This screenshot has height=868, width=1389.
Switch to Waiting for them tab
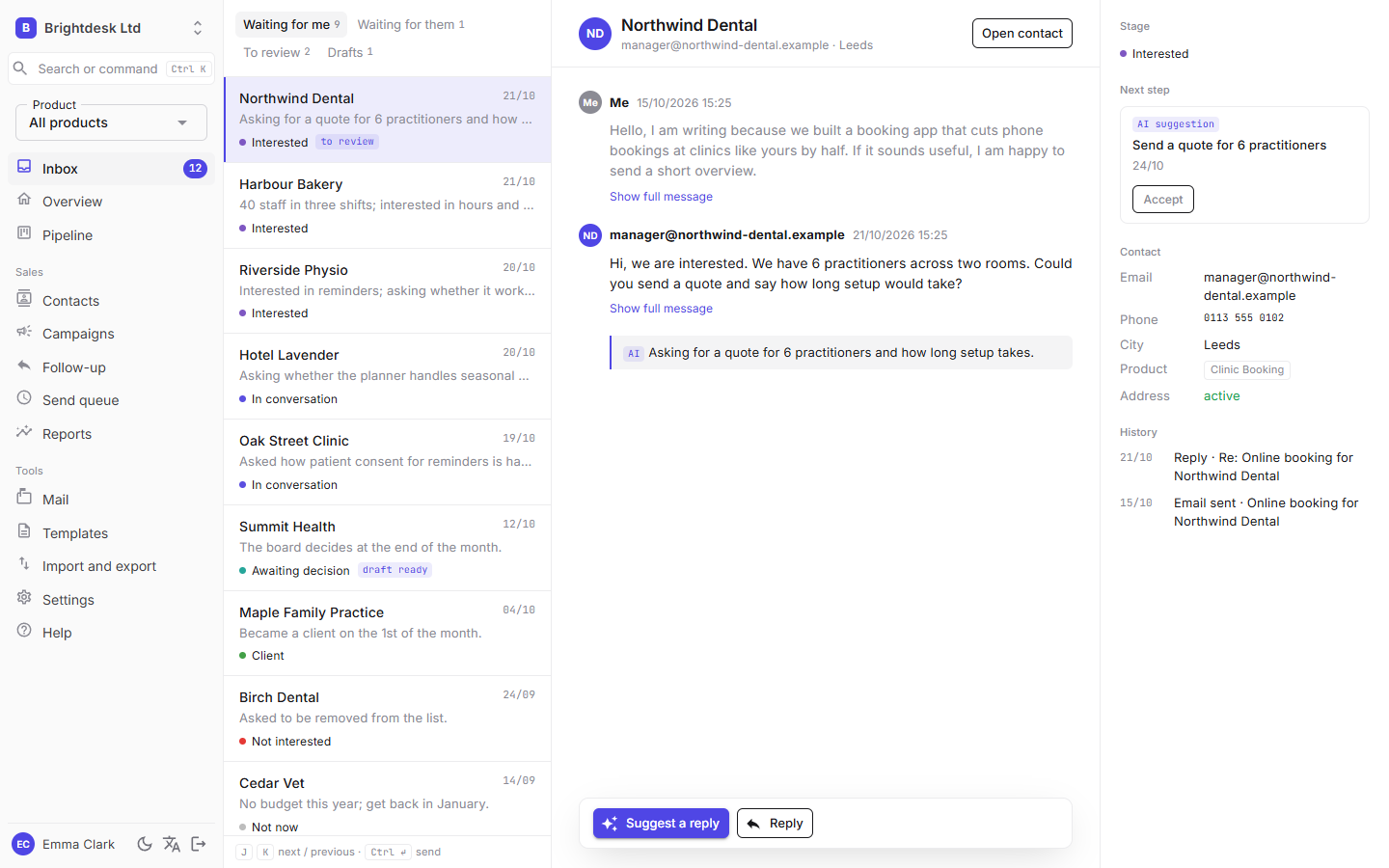(x=411, y=24)
